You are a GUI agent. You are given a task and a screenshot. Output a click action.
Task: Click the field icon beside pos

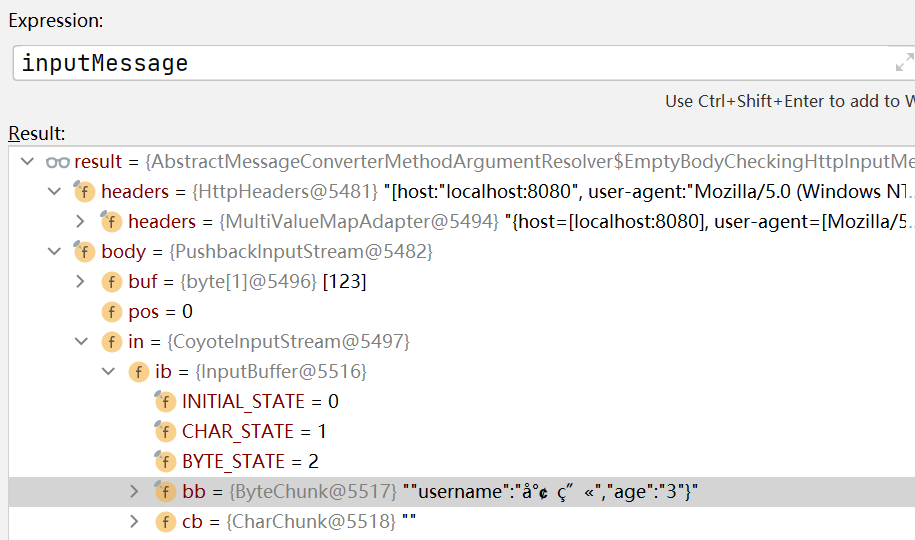click(x=111, y=312)
